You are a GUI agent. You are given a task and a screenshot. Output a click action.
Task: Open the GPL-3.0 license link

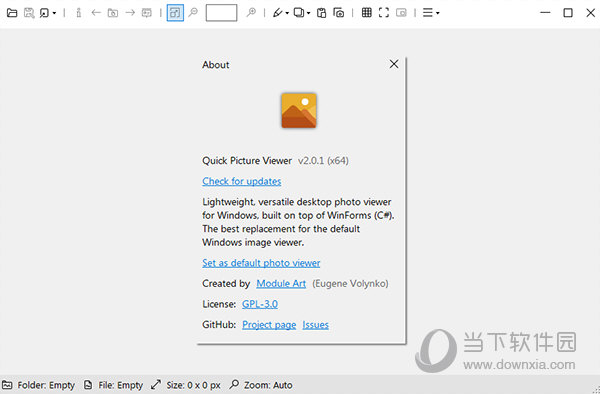(x=260, y=304)
